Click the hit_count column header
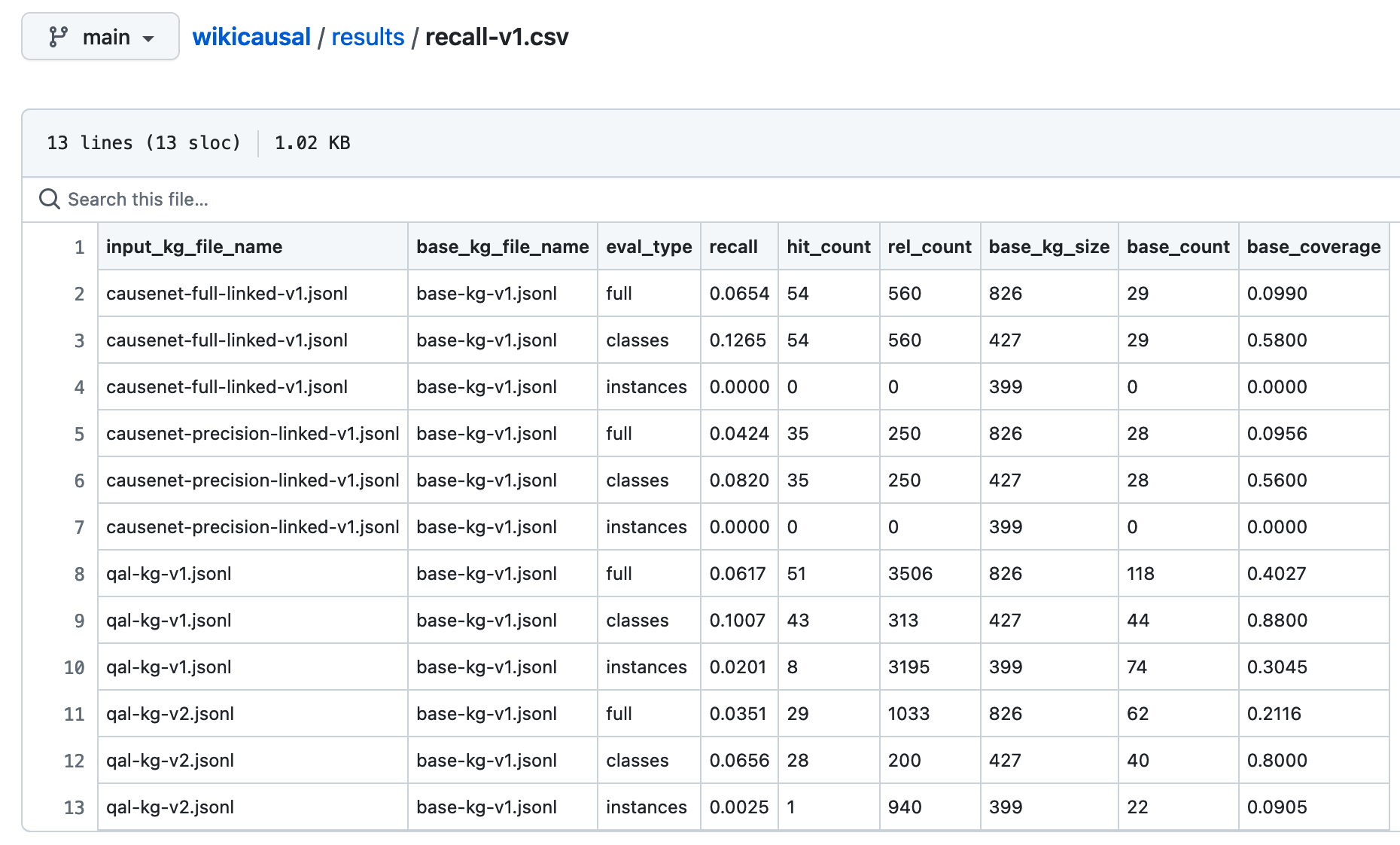 point(828,247)
